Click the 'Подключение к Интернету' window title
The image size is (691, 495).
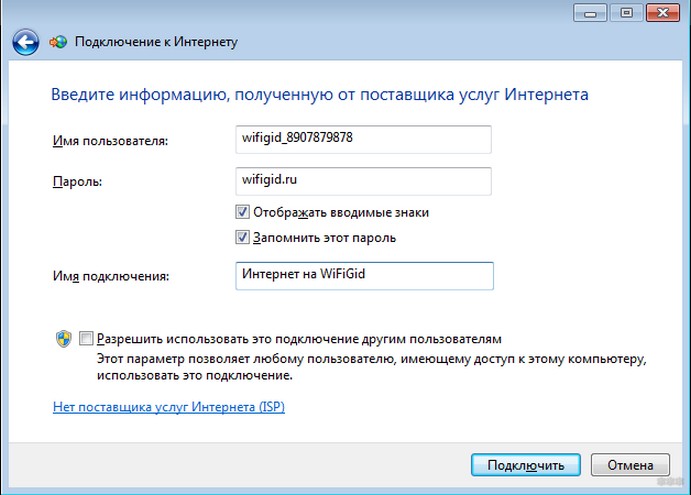[x=156, y=42]
